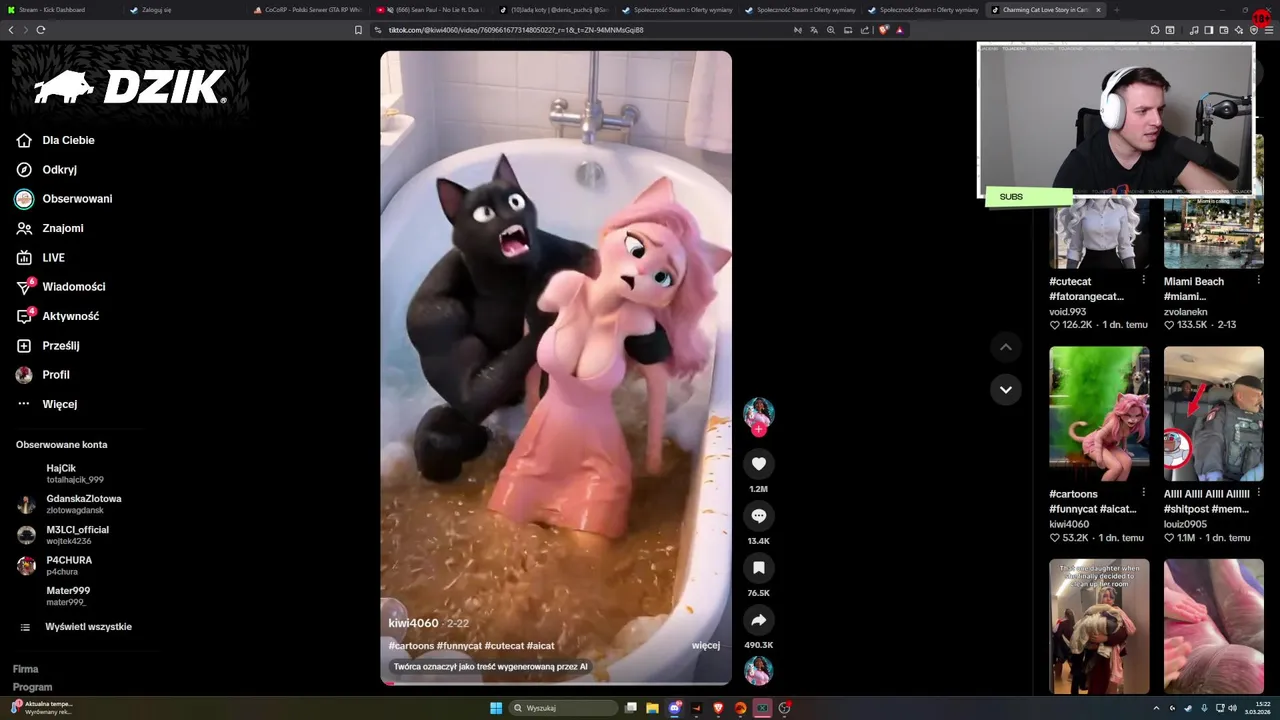1280x720 pixels.
Task: Click the #aicat hashtag in caption
Action: pos(541,646)
